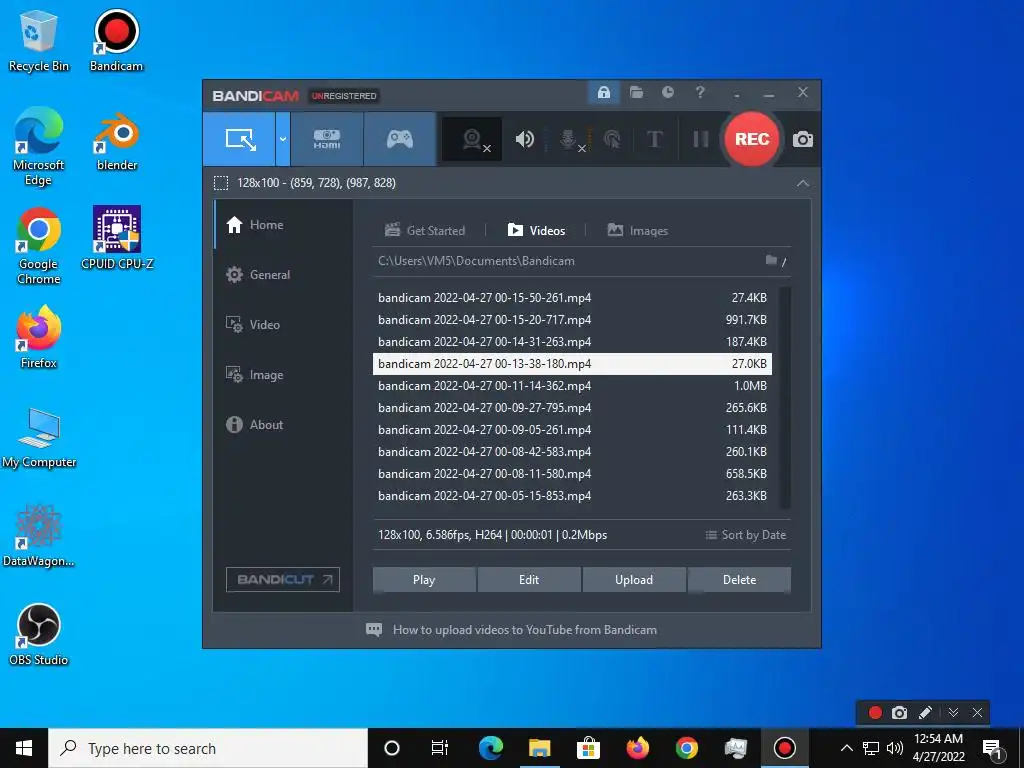Open the About section
The height and width of the screenshot is (768, 1024).
[x=283, y=424]
